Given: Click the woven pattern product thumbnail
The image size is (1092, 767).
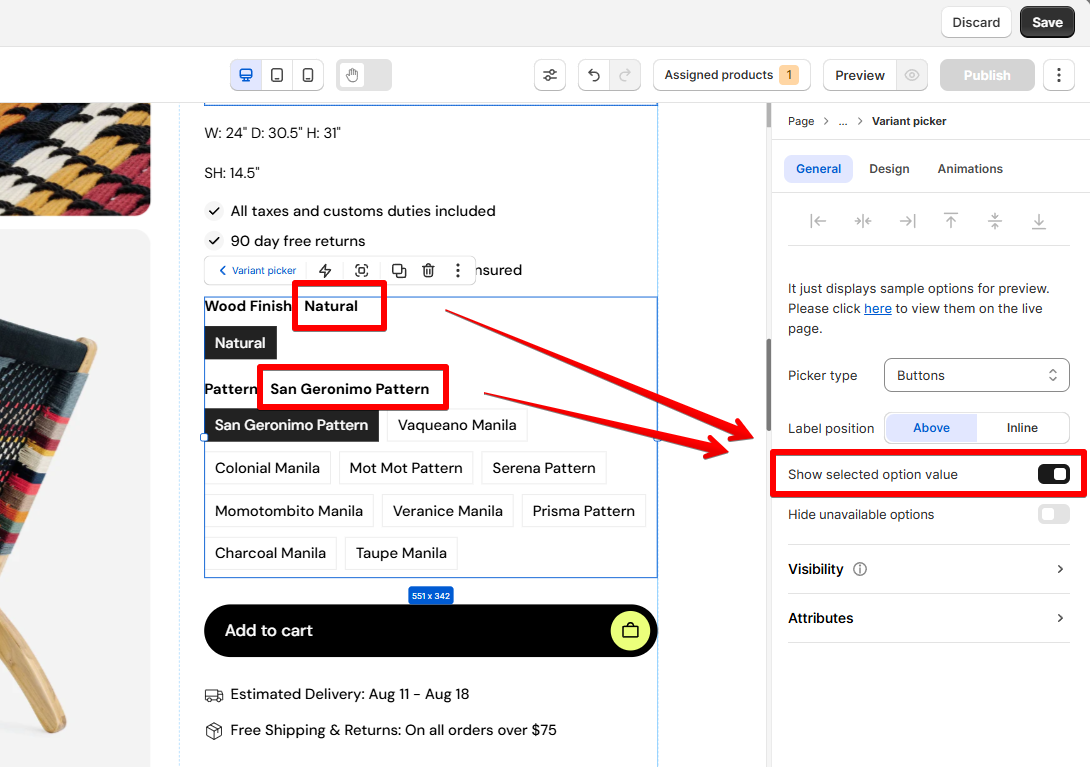Looking at the screenshot, I should coord(75,159).
